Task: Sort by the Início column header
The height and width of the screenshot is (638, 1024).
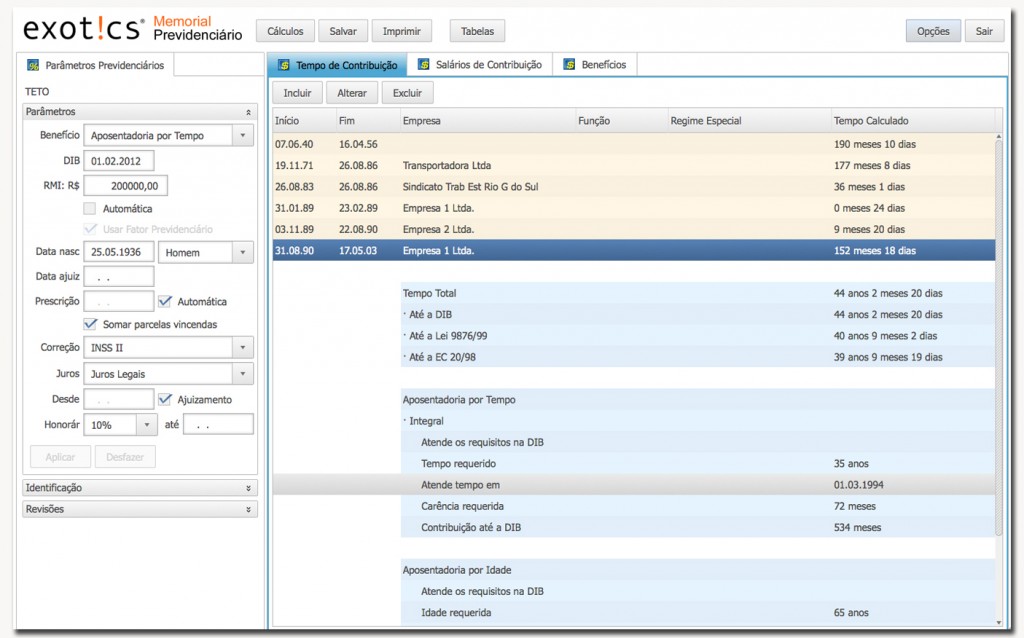Action: pyautogui.click(x=304, y=121)
